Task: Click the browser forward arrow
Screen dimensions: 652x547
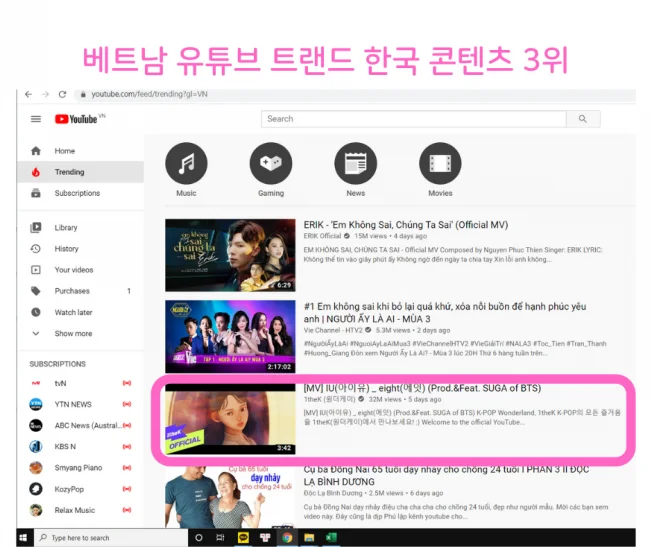Action: click(x=45, y=94)
